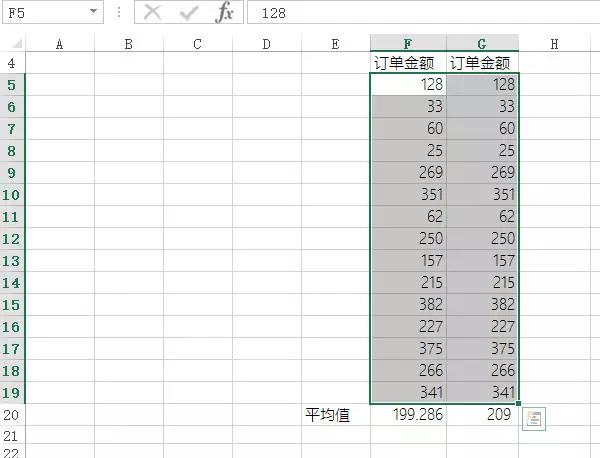The image size is (600, 458).
Task: Select row 20 header
Action: pyautogui.click(x=12, y=414)
